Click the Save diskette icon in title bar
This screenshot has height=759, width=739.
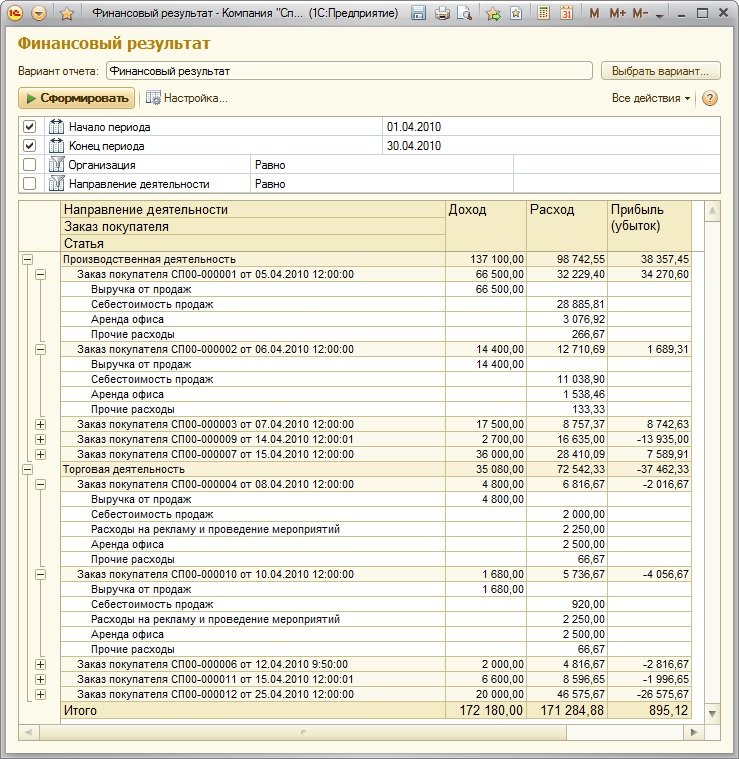click(419, 13)
